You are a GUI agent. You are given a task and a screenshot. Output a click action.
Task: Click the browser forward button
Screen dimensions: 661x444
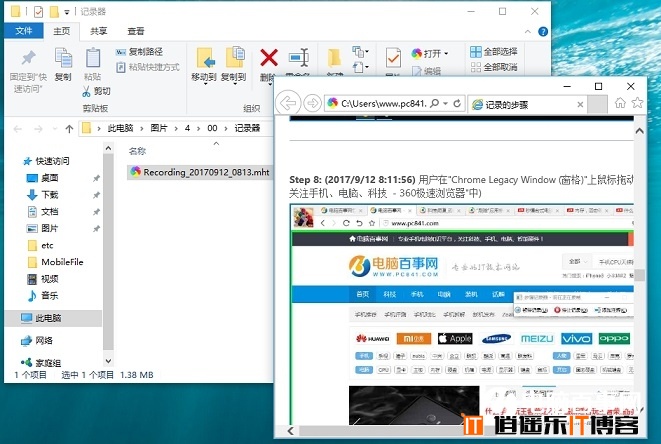tap(312, 103)
